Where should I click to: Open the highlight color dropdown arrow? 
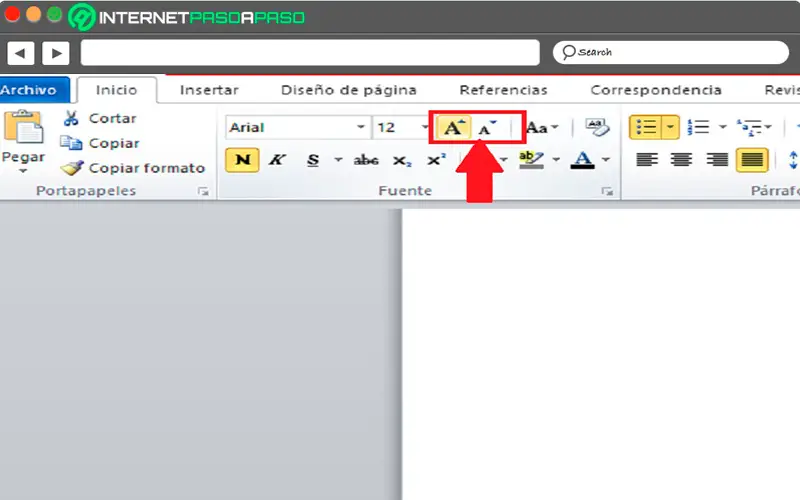click(x=557, y=160)
